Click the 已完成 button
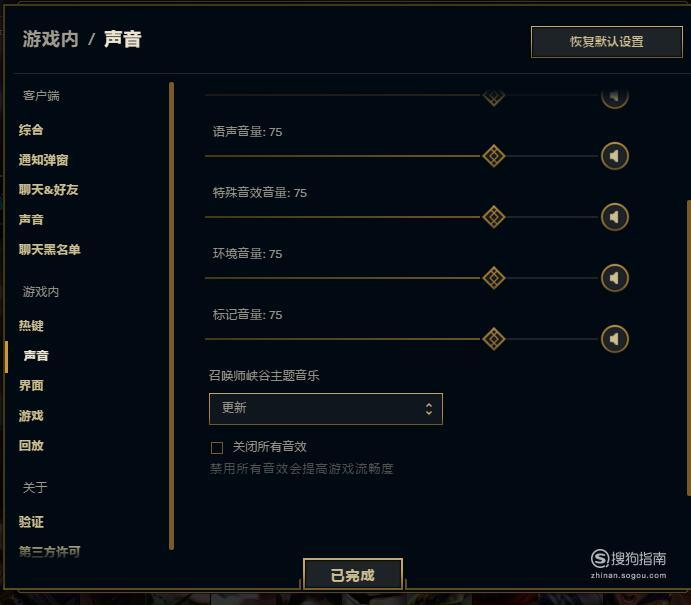 353,575
